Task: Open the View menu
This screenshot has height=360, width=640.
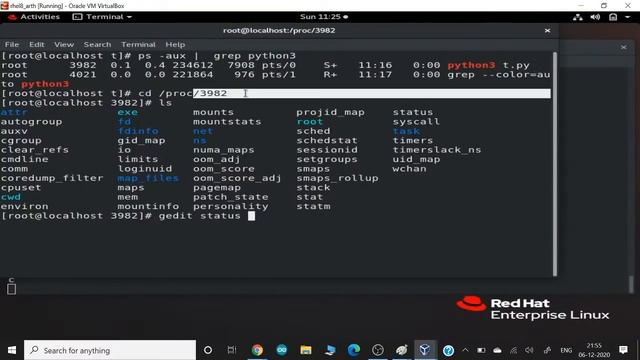Action: pyautogui.click(x=64, y=44)
